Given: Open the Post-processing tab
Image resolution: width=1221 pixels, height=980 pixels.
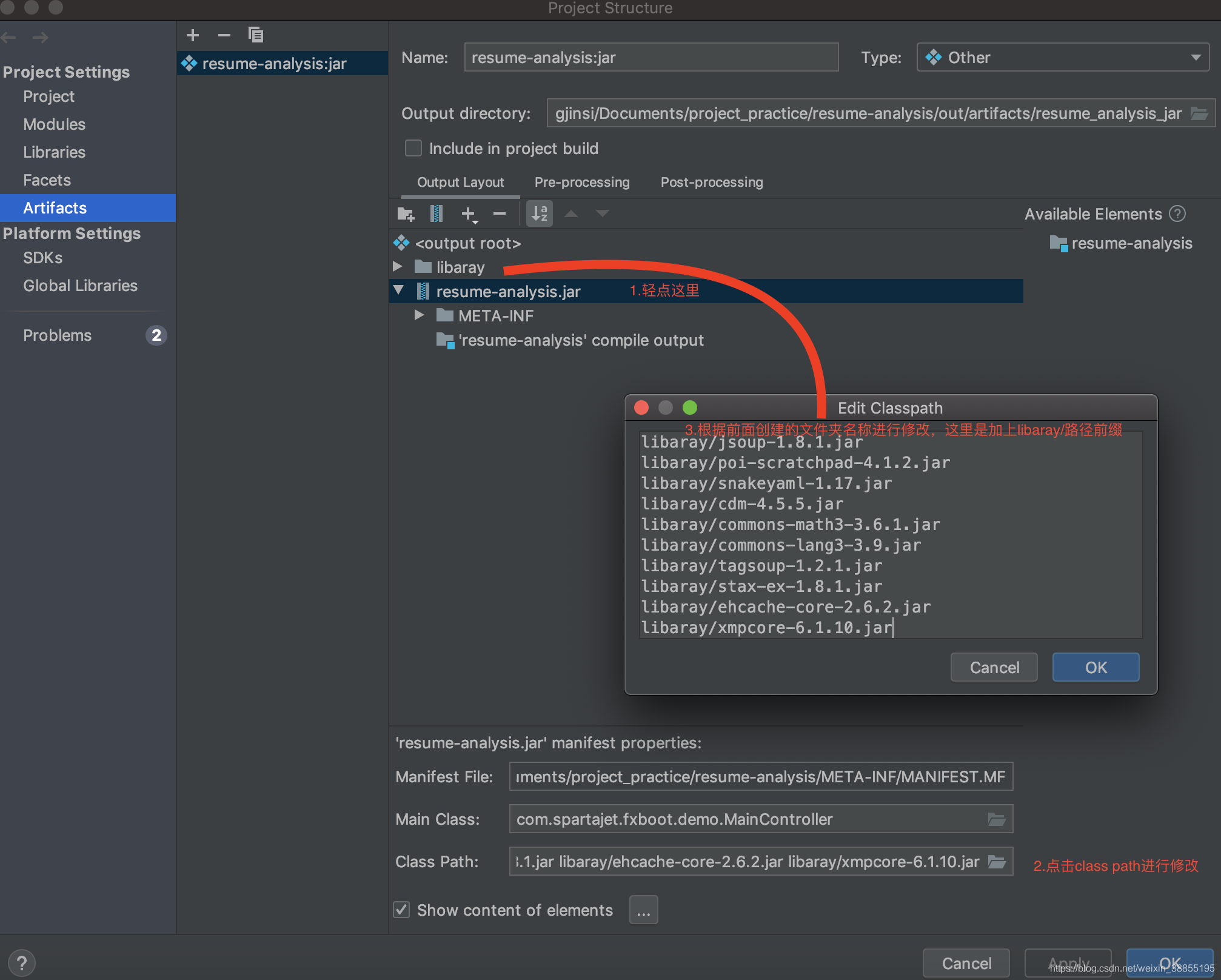Looking at the screenshot, I should tap(711, 183).
